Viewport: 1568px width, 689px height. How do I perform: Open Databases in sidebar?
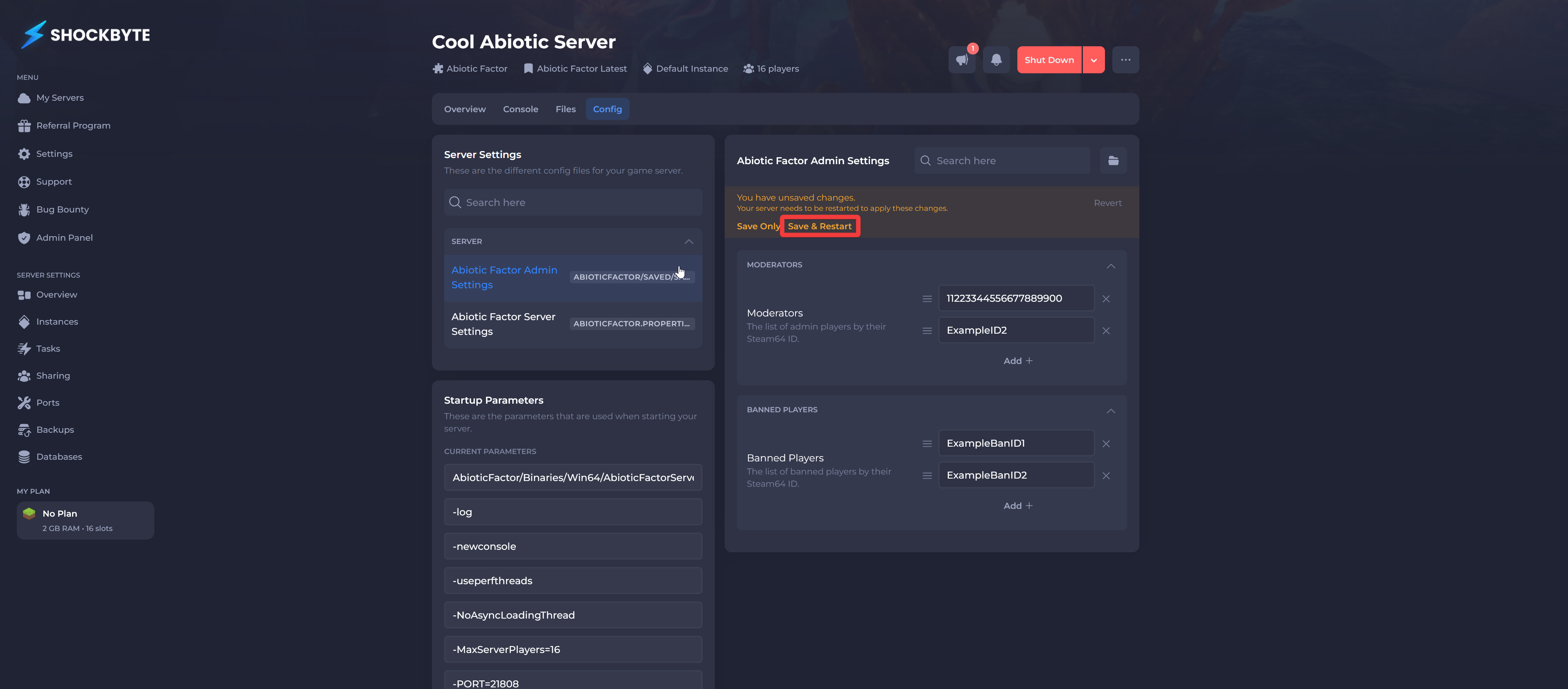point(50,456)
